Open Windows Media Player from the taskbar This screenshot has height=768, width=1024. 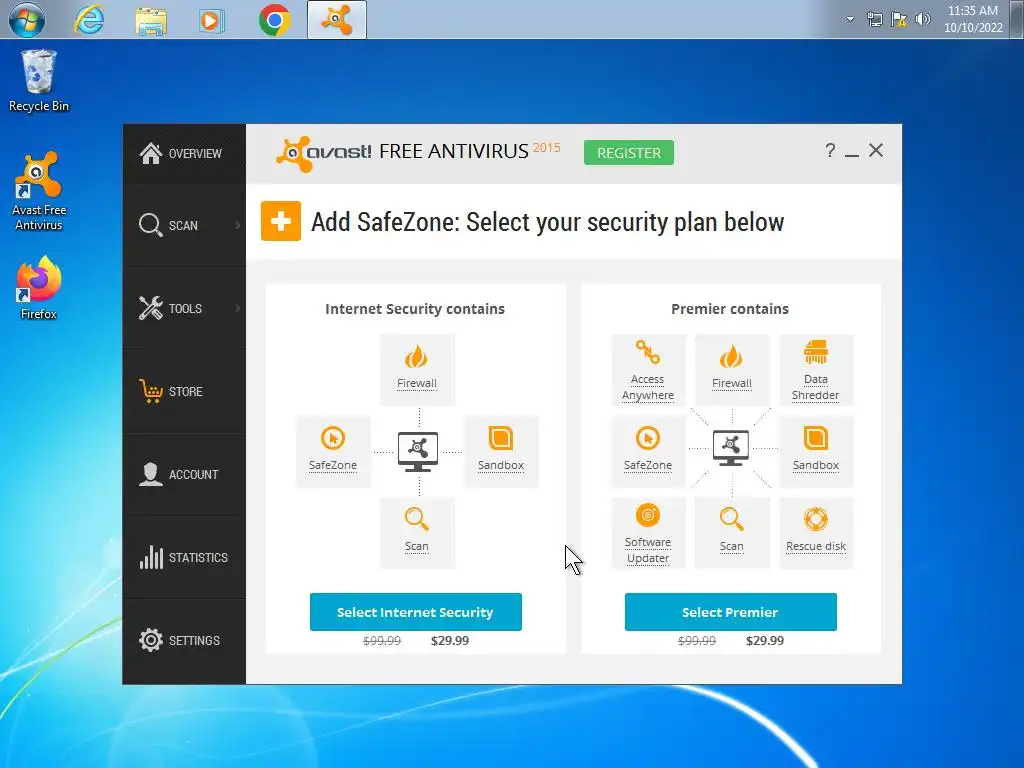click(x=211, y=21)
